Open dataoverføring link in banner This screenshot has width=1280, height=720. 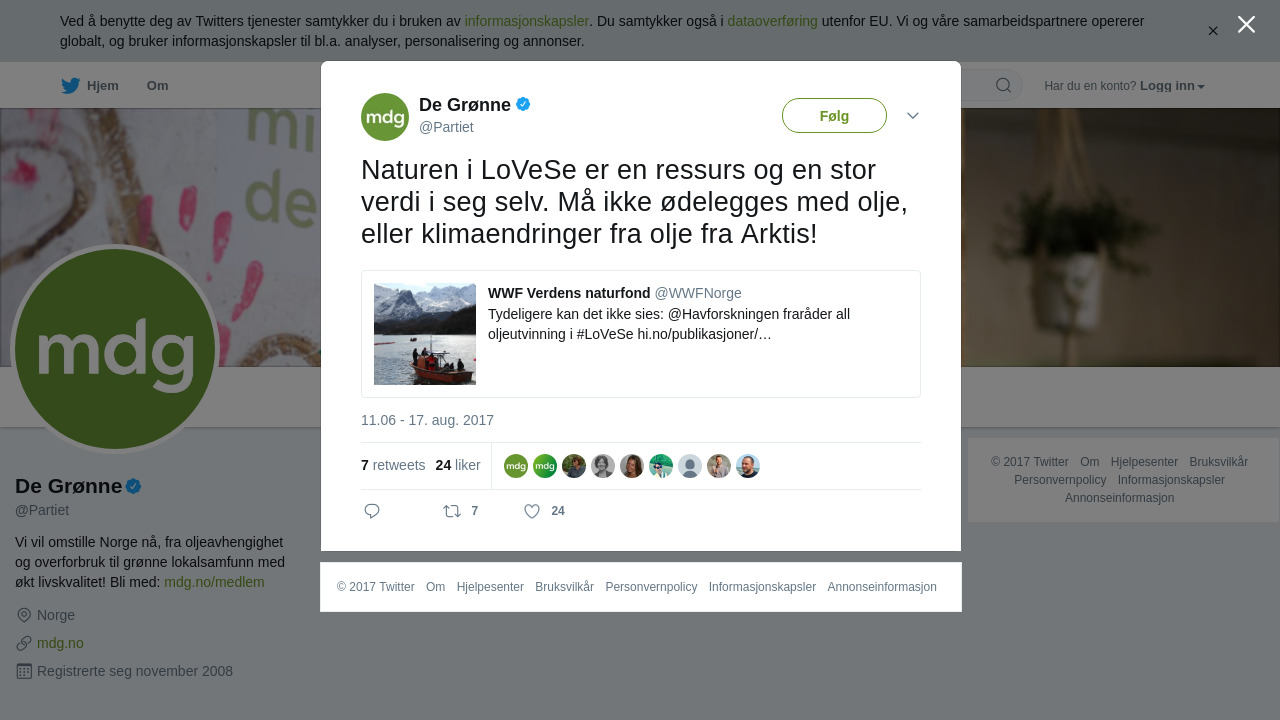tap(772, 21)
